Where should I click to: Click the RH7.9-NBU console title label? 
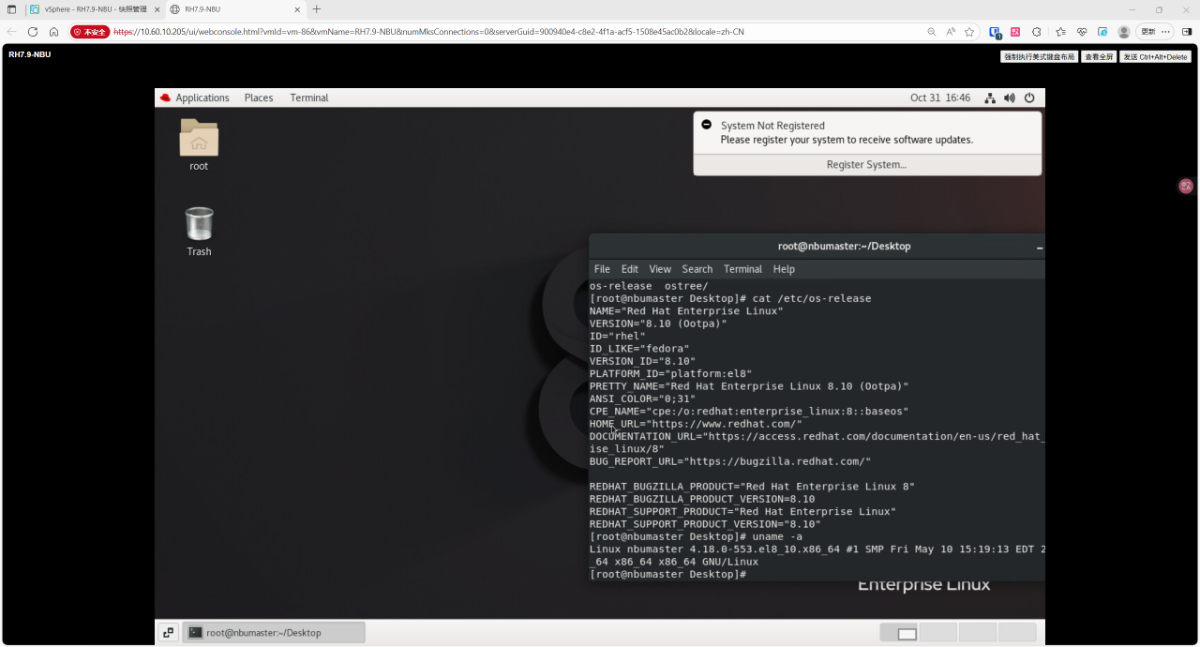click(x=29, y=54)
